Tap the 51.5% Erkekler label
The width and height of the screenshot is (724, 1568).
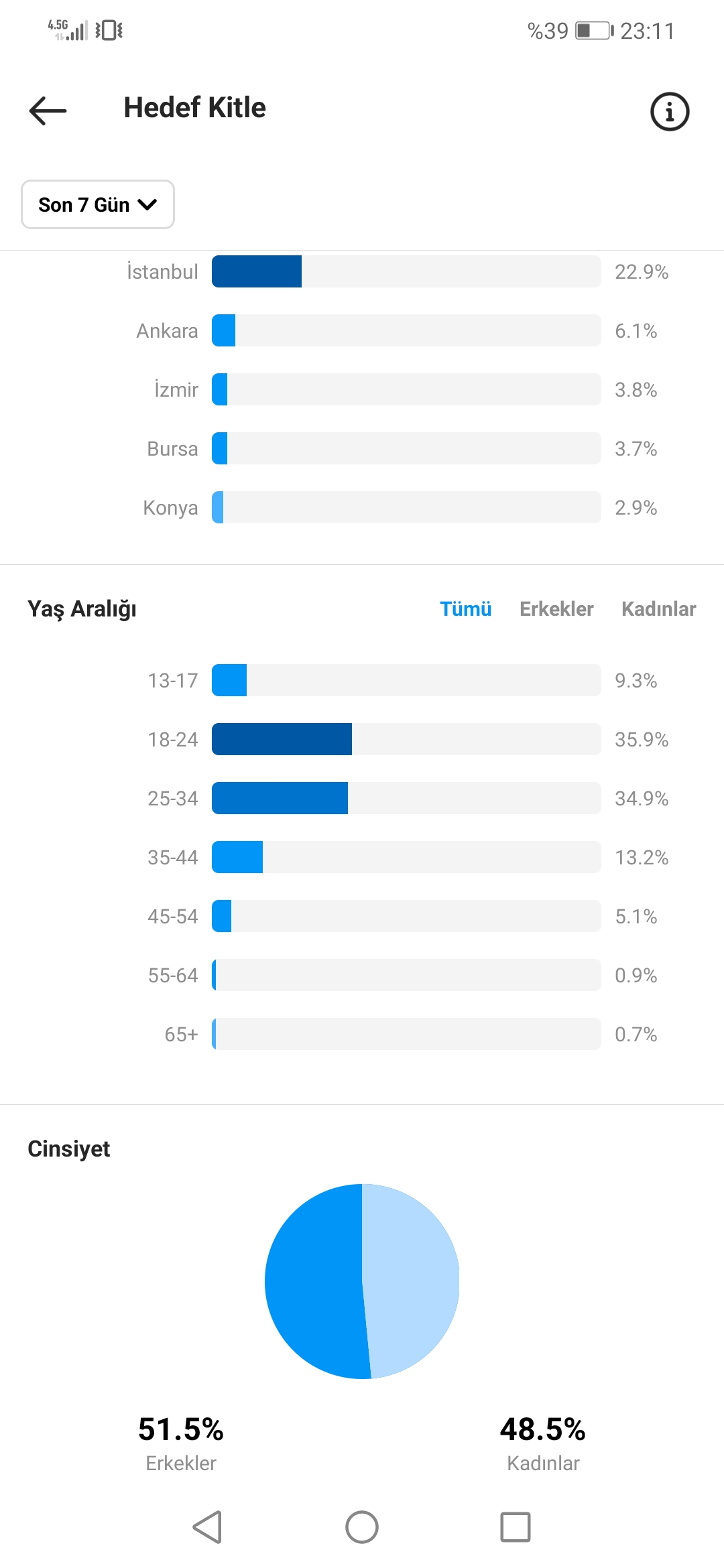(x=181, y=1443)
